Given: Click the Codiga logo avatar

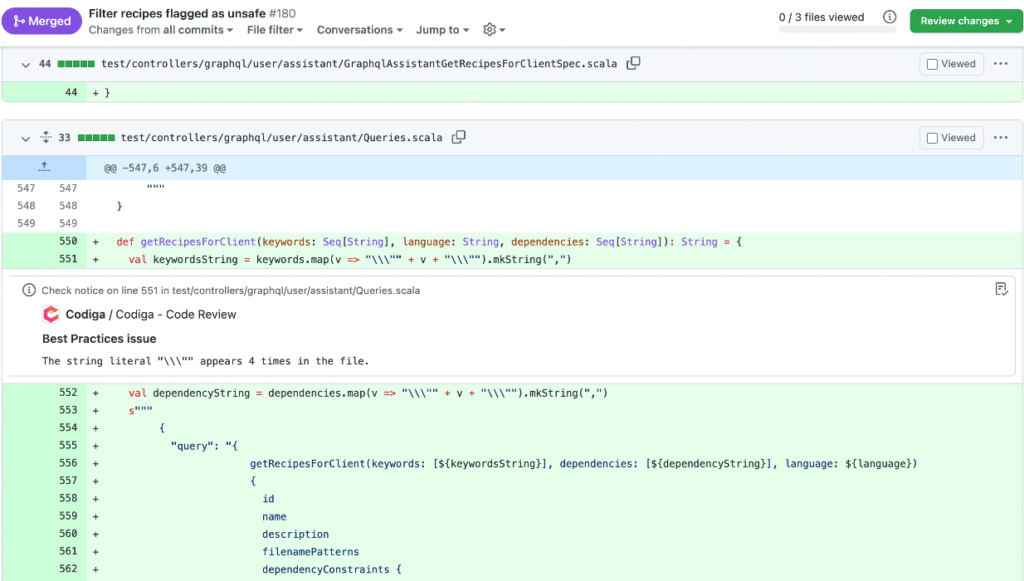Looking at the screenshot, I should point(51,315).
